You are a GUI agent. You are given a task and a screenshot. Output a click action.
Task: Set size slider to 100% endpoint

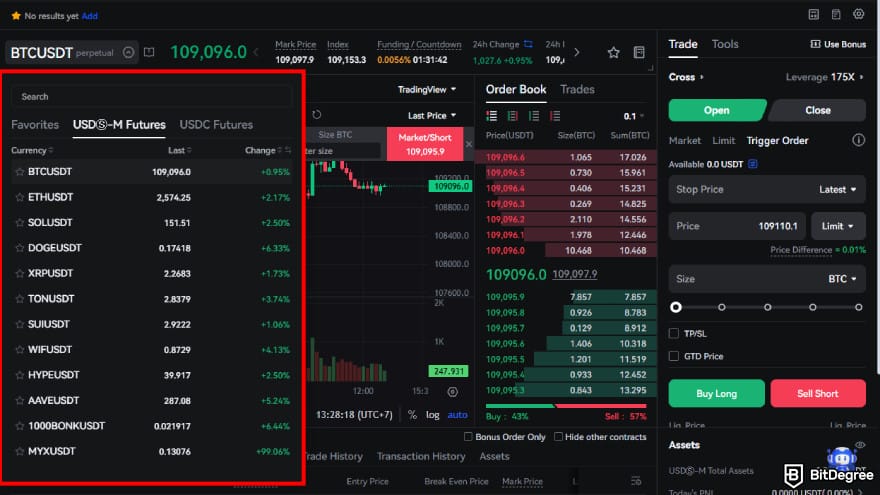[x=858, y=307]
